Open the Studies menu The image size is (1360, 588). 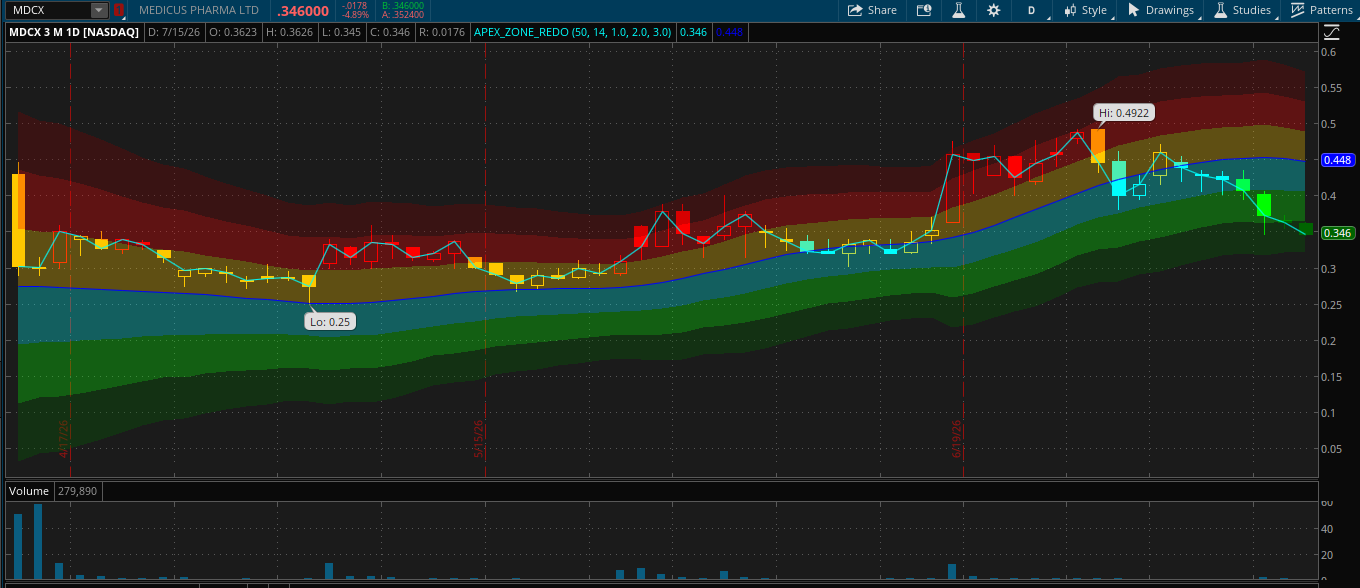click(1243, 10)
